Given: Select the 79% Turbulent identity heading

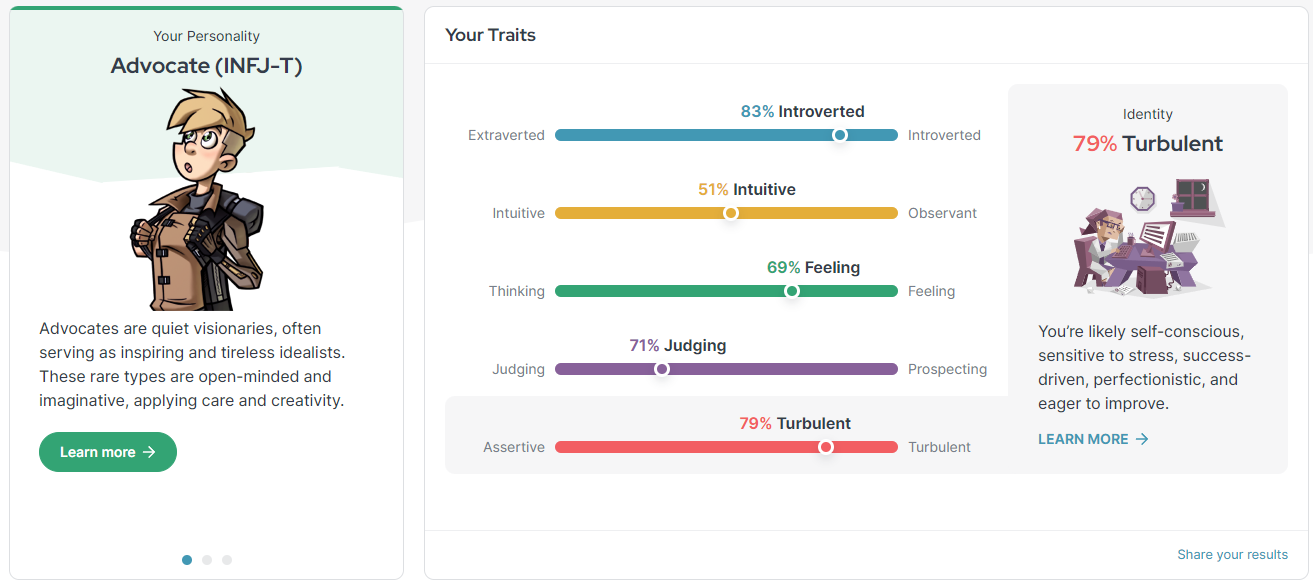Looking at the screenshot, I should (x=1147, y=143).
